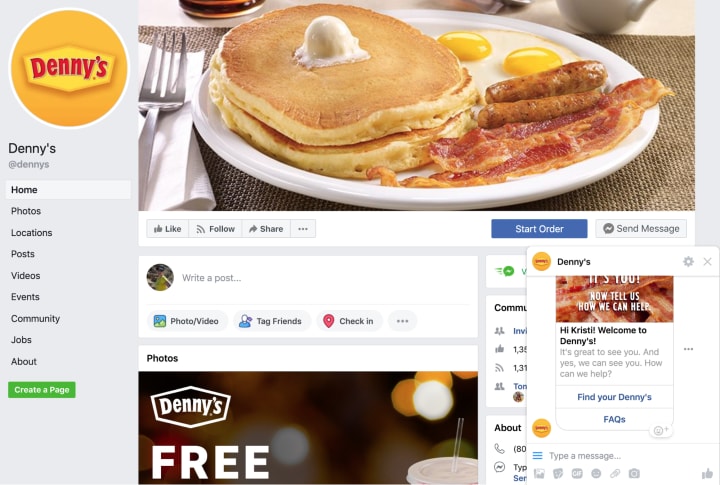Expand more post options ellipsis
720x485 pixels.
coord(402,321)
